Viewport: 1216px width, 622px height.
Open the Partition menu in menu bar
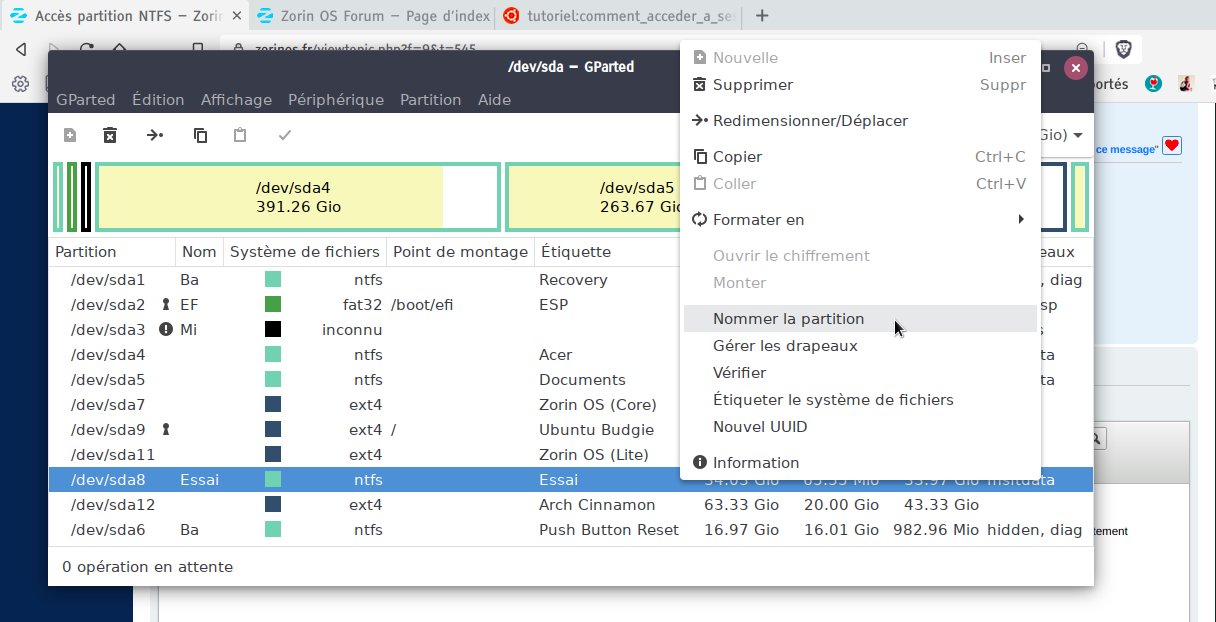click(x=430, y=100)
